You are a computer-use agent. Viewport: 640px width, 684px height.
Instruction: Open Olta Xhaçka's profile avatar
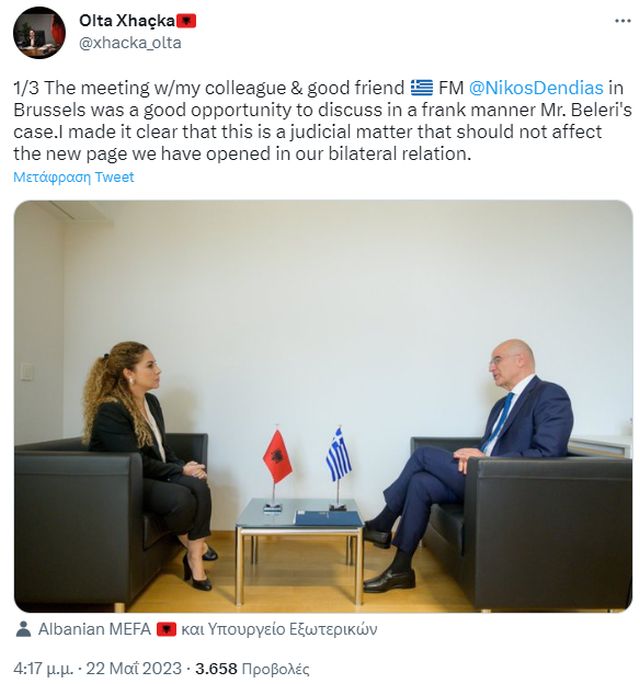(39, 33)
